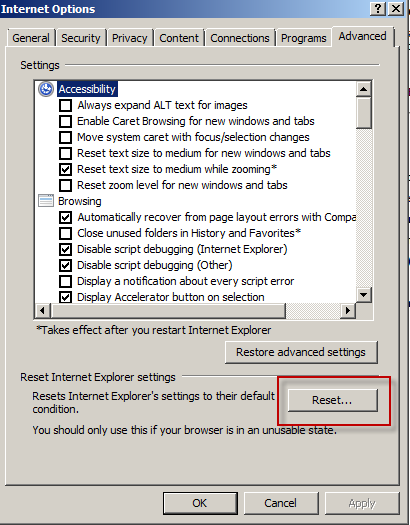Enable Caret Browsing for new windows checkbox
Viewport: 410px width, 525px height.
tap(65, 121)
